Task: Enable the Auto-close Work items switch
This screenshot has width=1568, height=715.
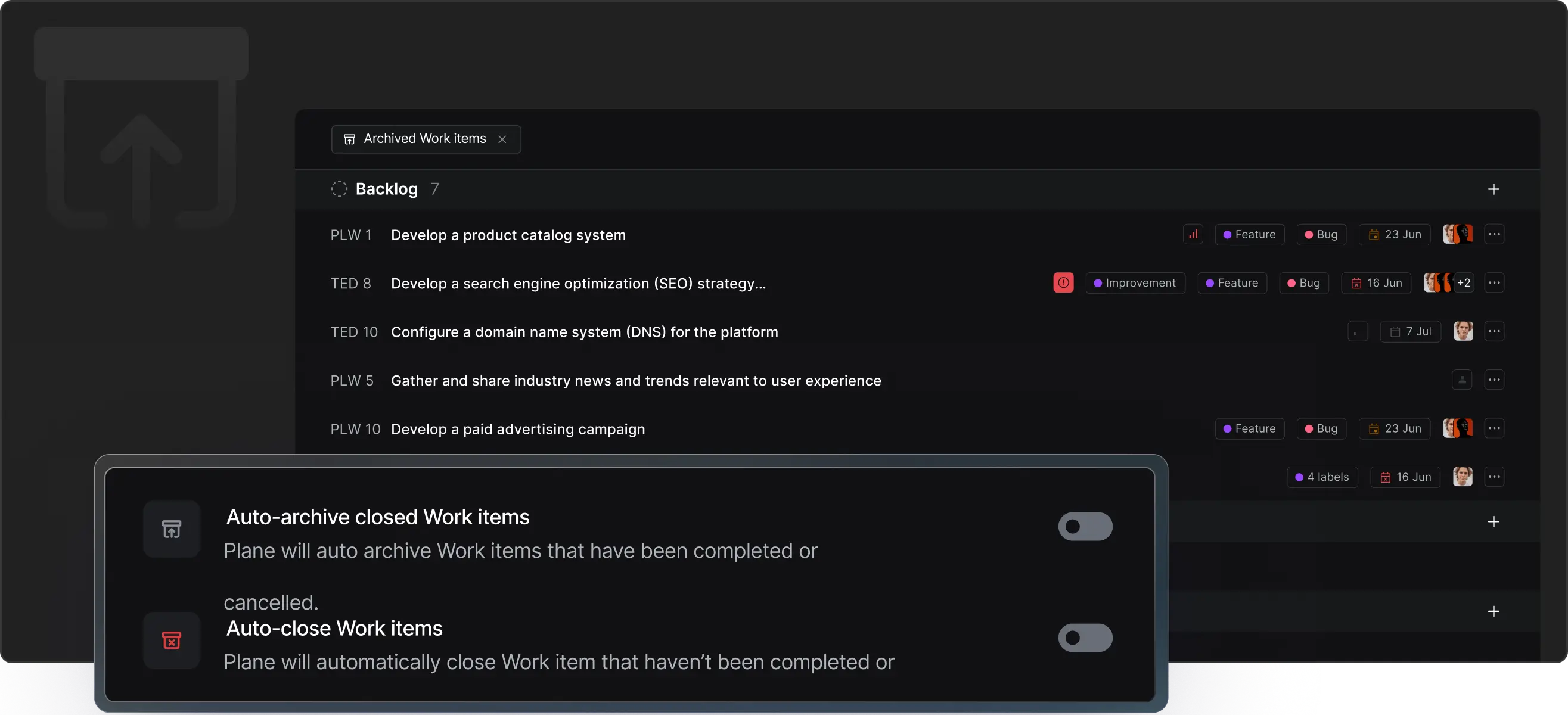Action: [x=1085, y=638]
